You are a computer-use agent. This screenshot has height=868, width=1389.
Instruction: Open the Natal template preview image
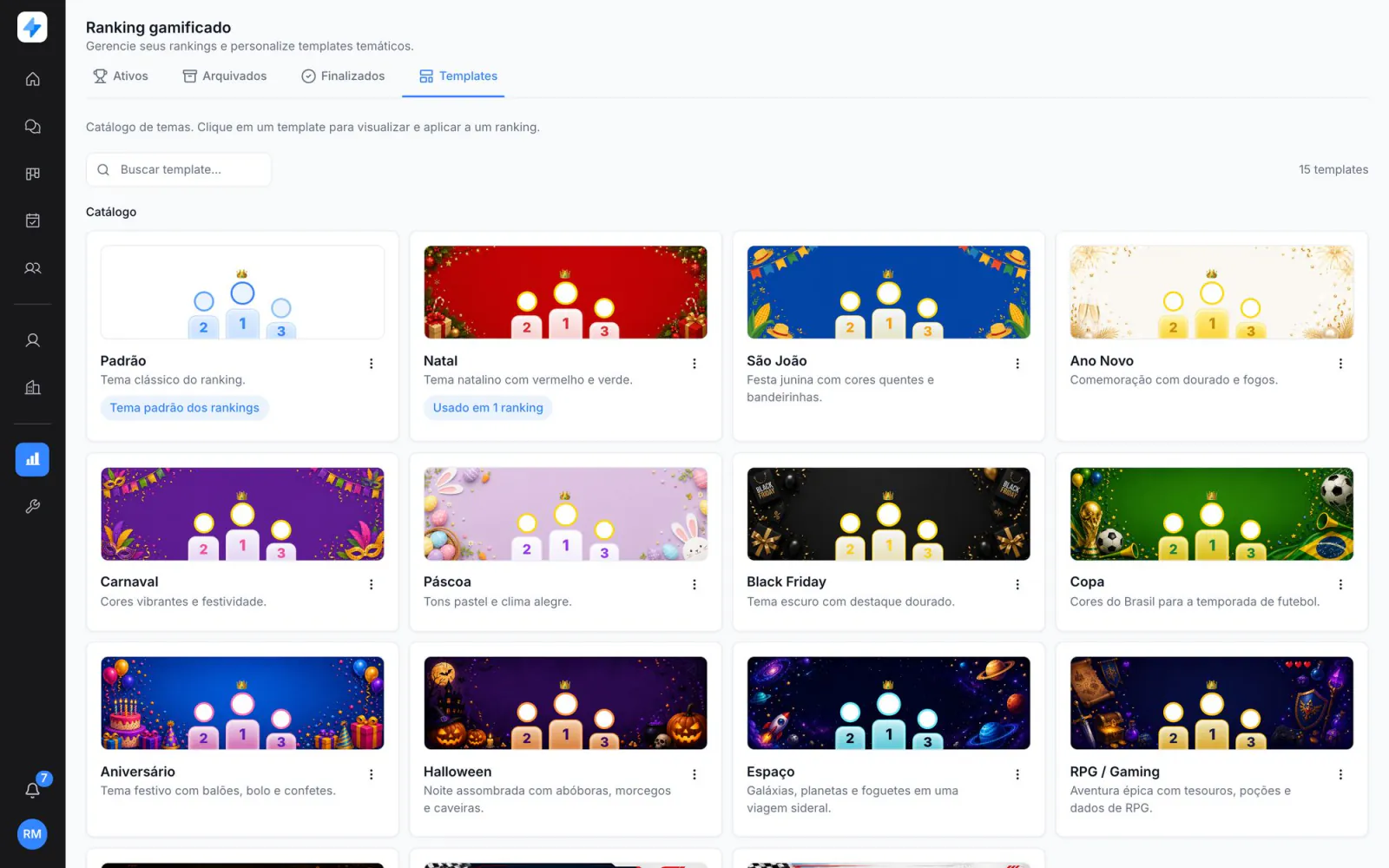click(565, 293)
